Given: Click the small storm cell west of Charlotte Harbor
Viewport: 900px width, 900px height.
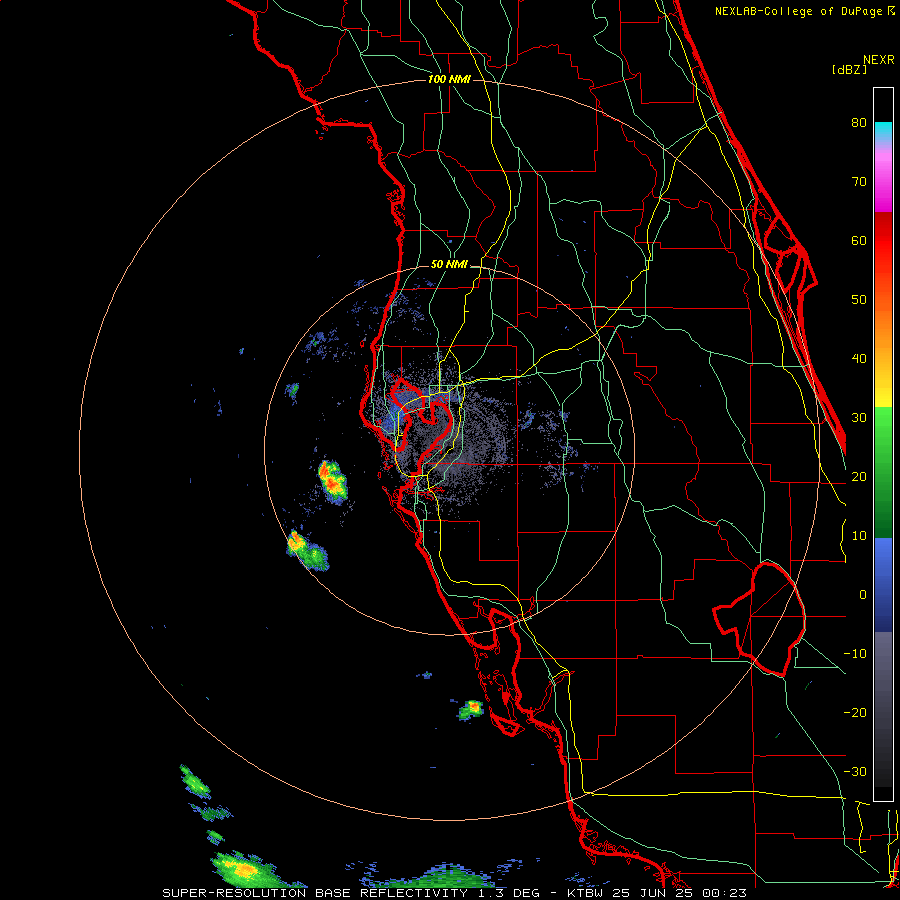Looking at the screenshot, I should point(471,709).
